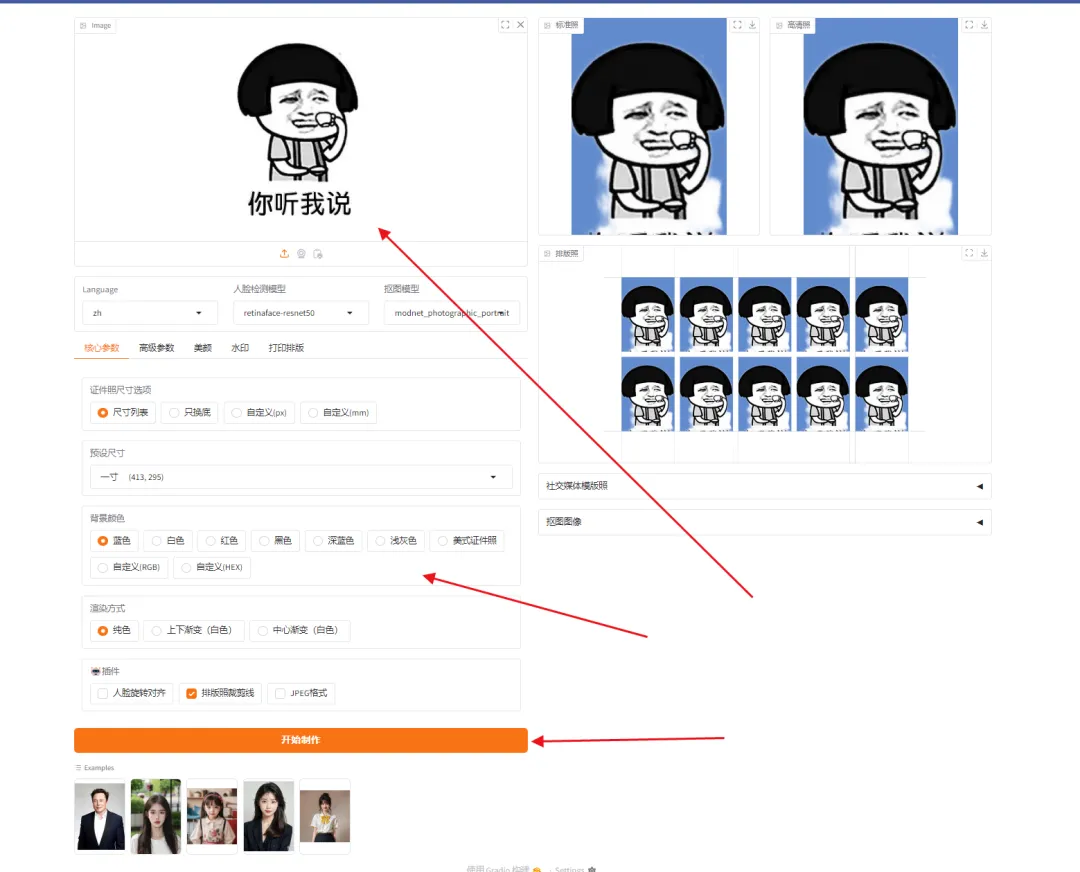Expand the 社交媒体模板照 section
The width and height of the screenshot is (1080, 872).
pos(765,486)
